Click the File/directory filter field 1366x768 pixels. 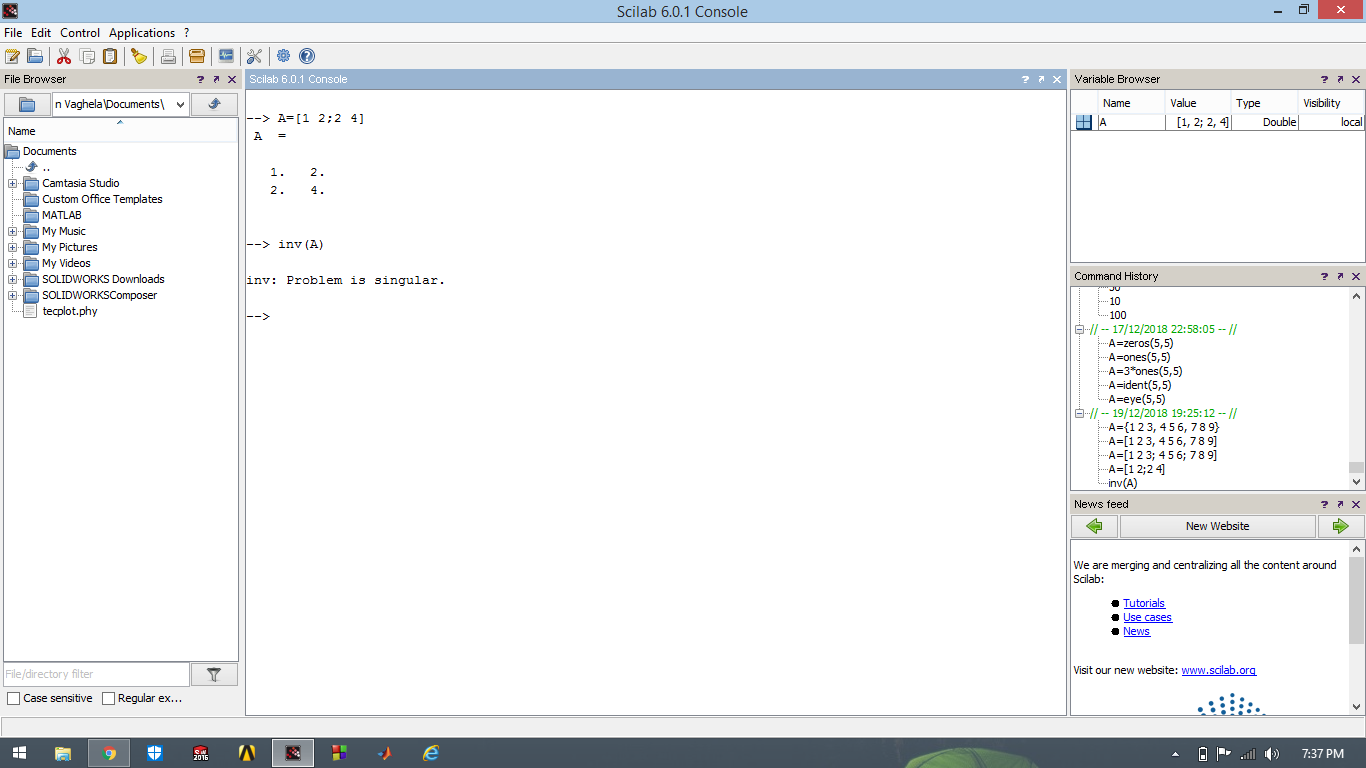pyautogui.click(x=96, y=674)
